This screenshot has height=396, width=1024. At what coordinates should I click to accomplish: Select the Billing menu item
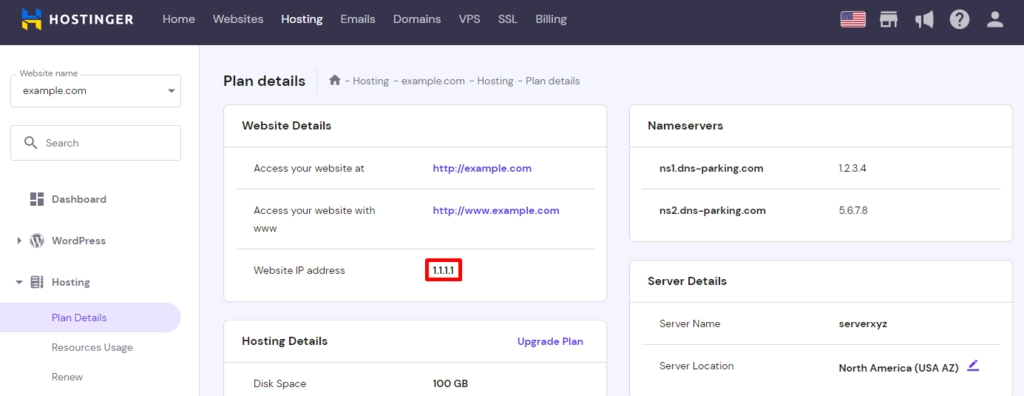[551, 20]
